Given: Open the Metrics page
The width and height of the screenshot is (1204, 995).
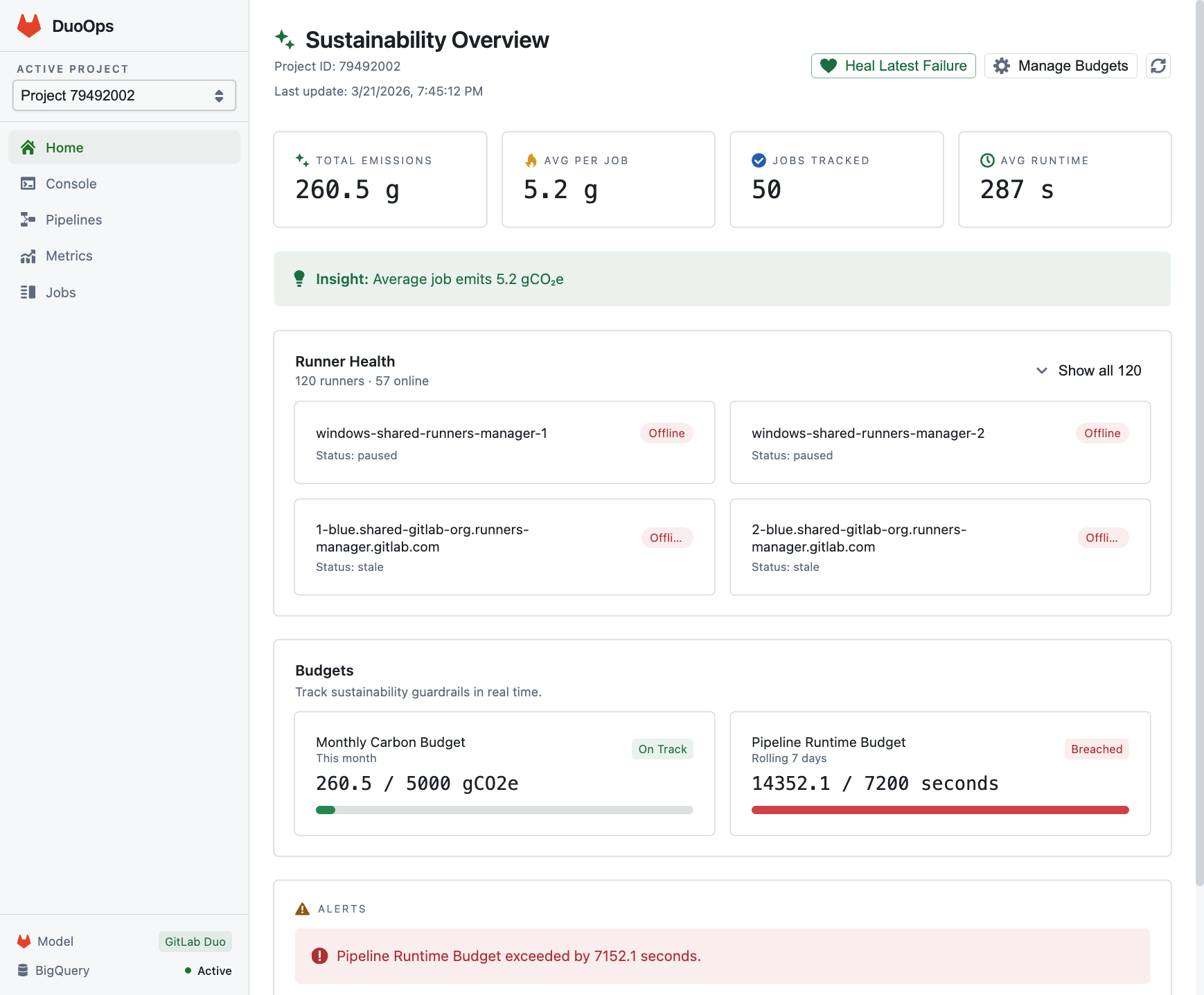Looking at the screenshot, I should point(69,256).
